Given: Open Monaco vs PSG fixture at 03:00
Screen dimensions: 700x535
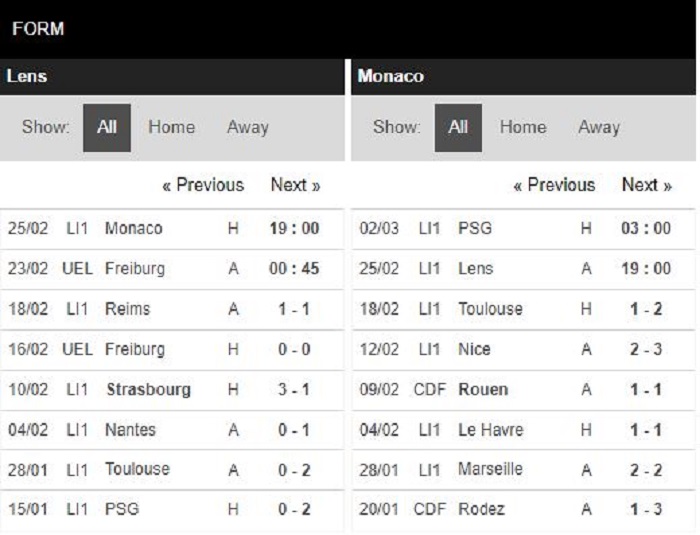Looking at the screenshot, I should pyautogui.click(x=523, y=229).
